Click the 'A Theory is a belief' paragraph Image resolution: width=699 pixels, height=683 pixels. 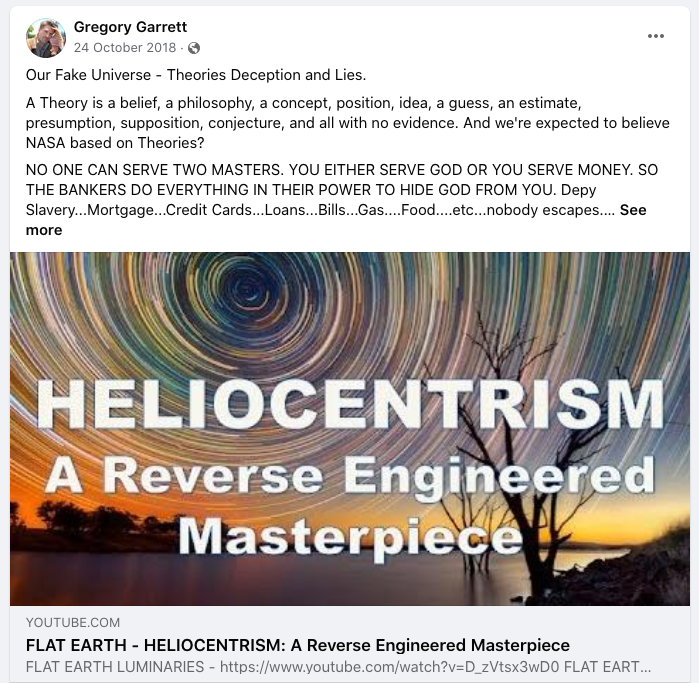(348, 123)
